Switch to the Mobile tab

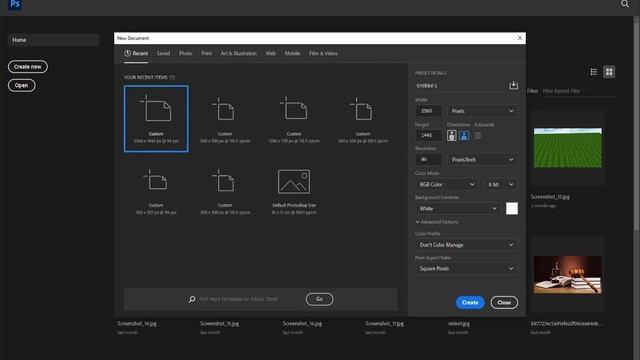[x=292, y=53]
